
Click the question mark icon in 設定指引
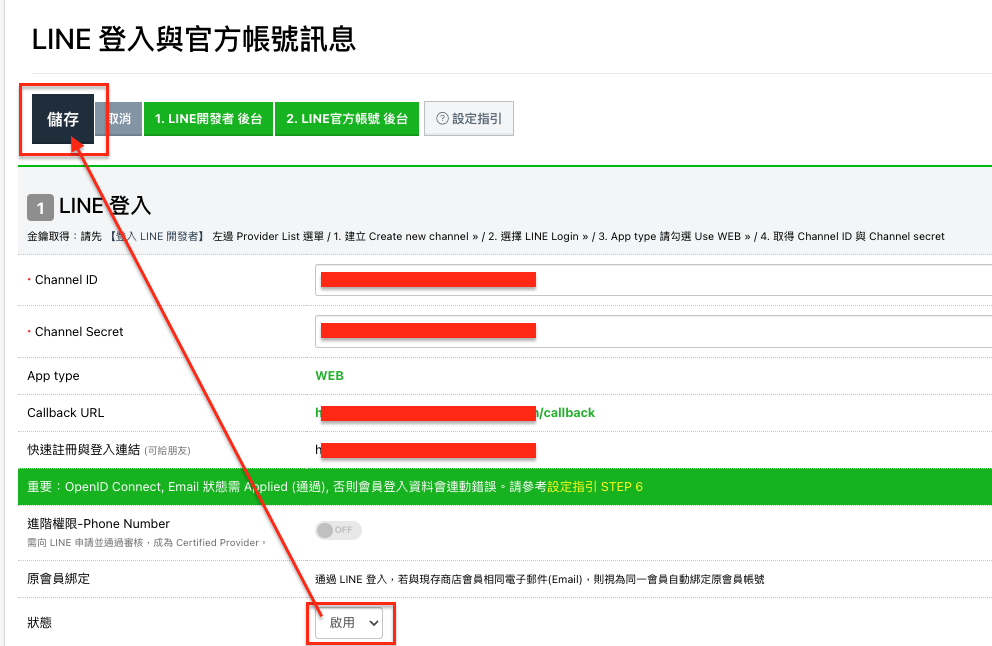(443, 118)
